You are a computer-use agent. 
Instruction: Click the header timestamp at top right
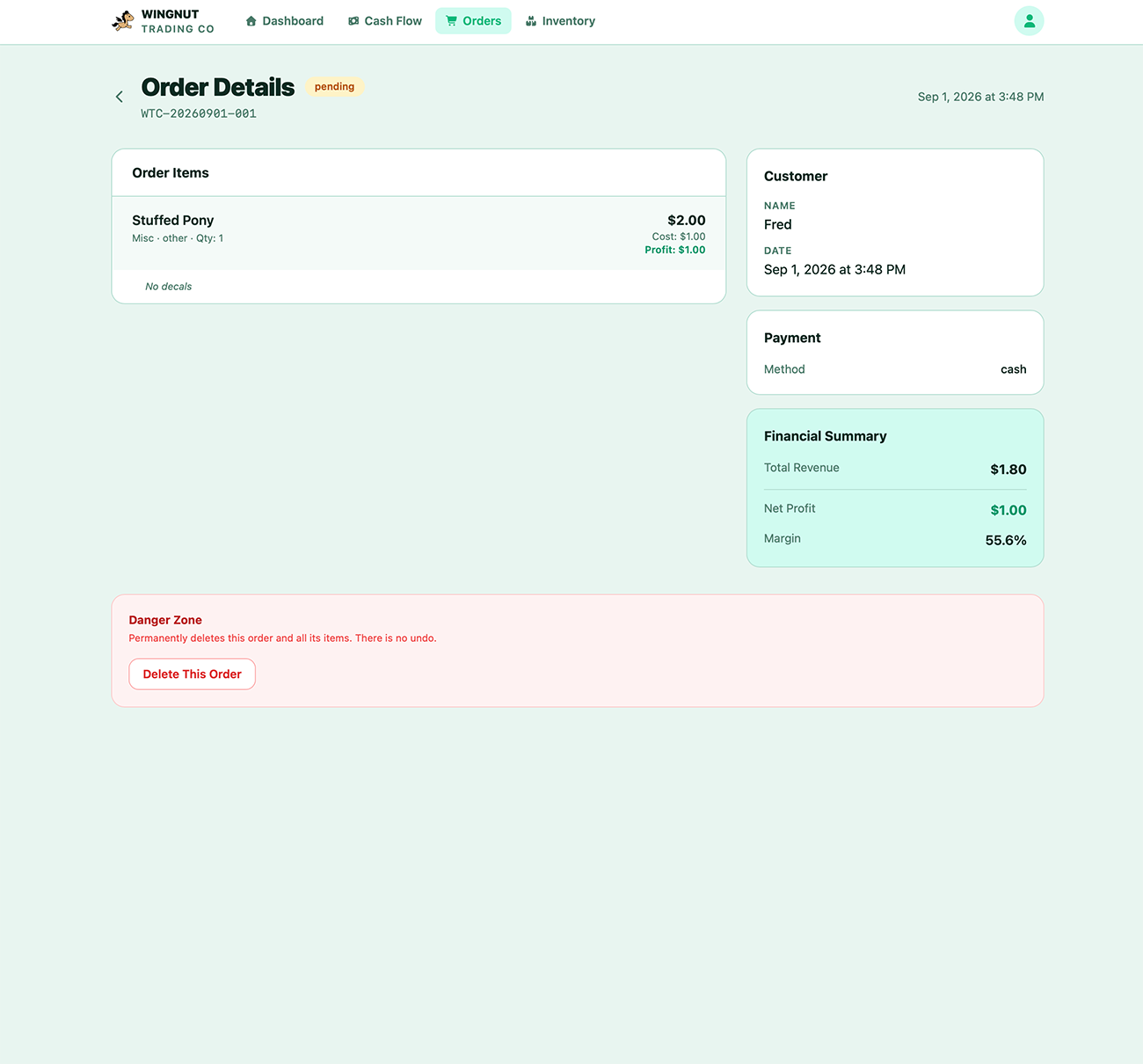(x=981, y=97)
